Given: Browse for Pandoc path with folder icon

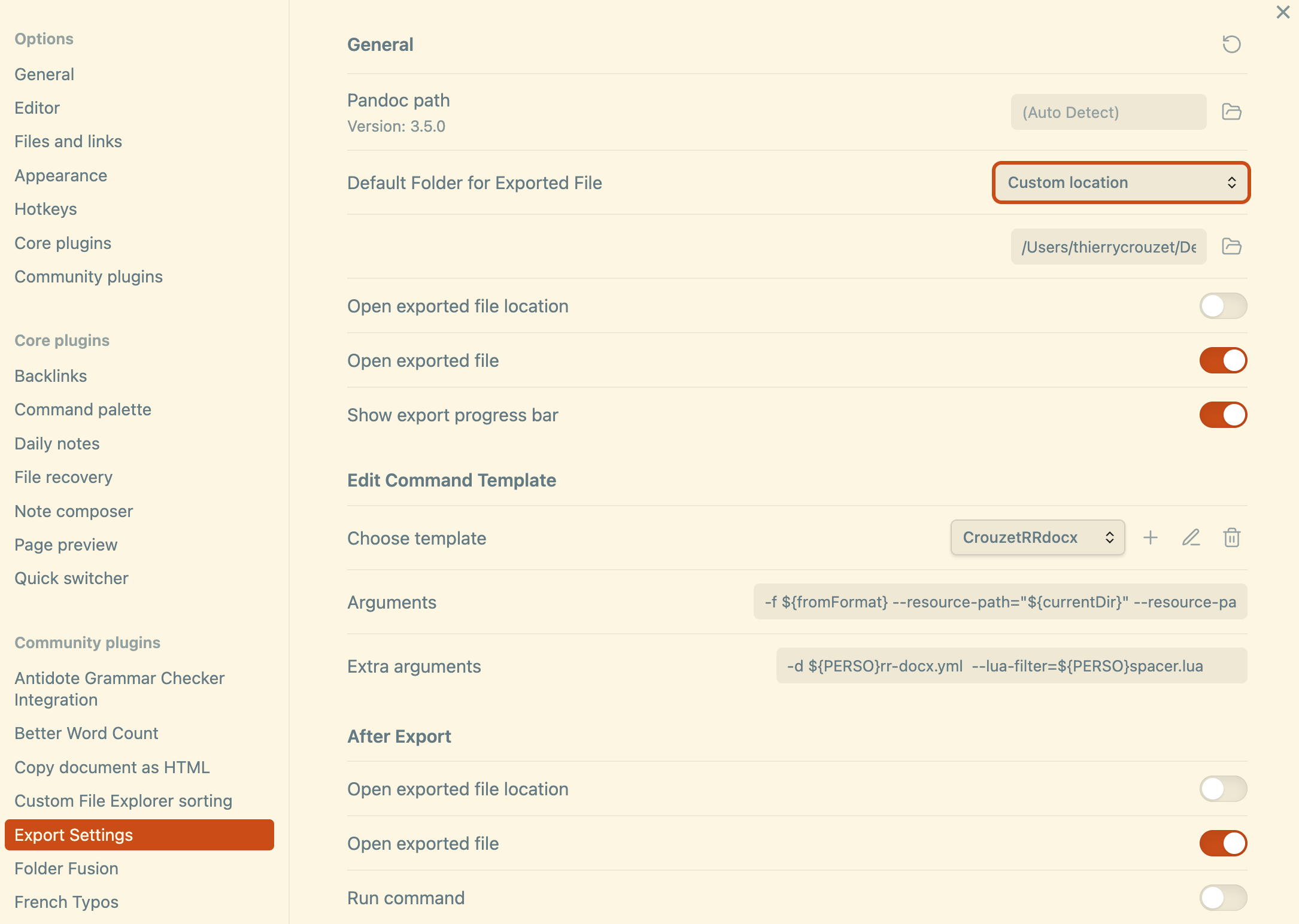Looking at the screenshot, I should [x=1231, y=112].
